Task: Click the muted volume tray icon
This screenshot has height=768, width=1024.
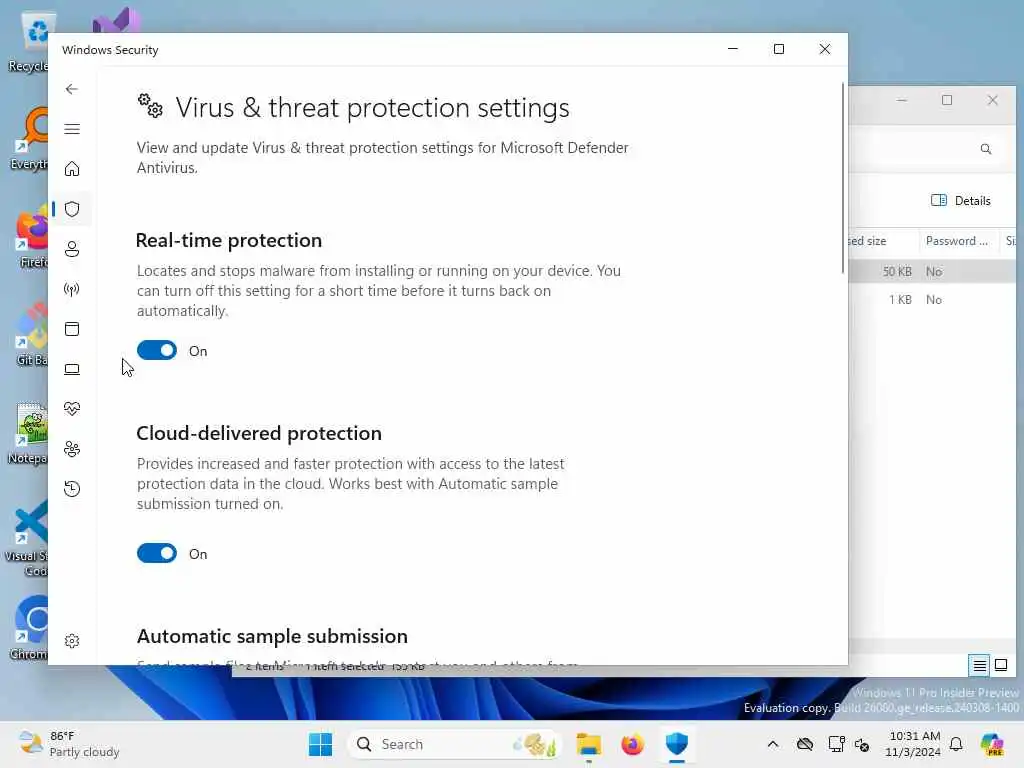Action: coord(862,744)
